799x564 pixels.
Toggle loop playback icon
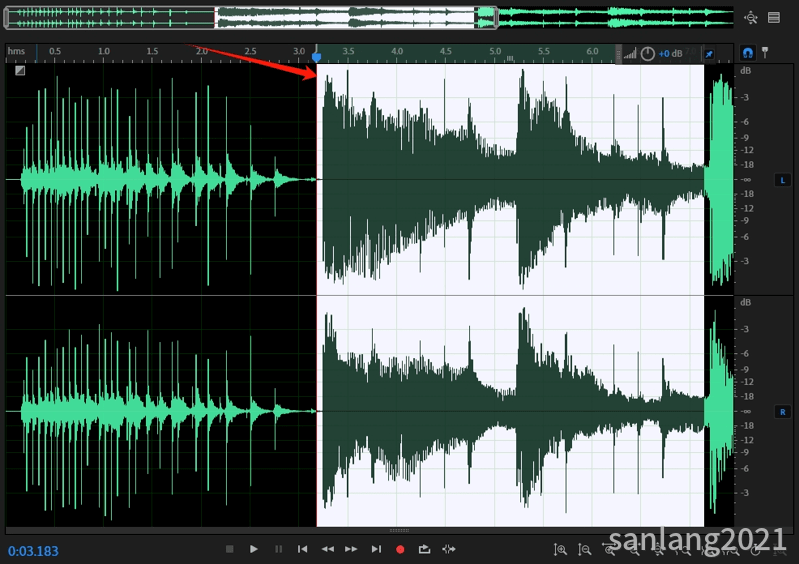coord(424,549)
